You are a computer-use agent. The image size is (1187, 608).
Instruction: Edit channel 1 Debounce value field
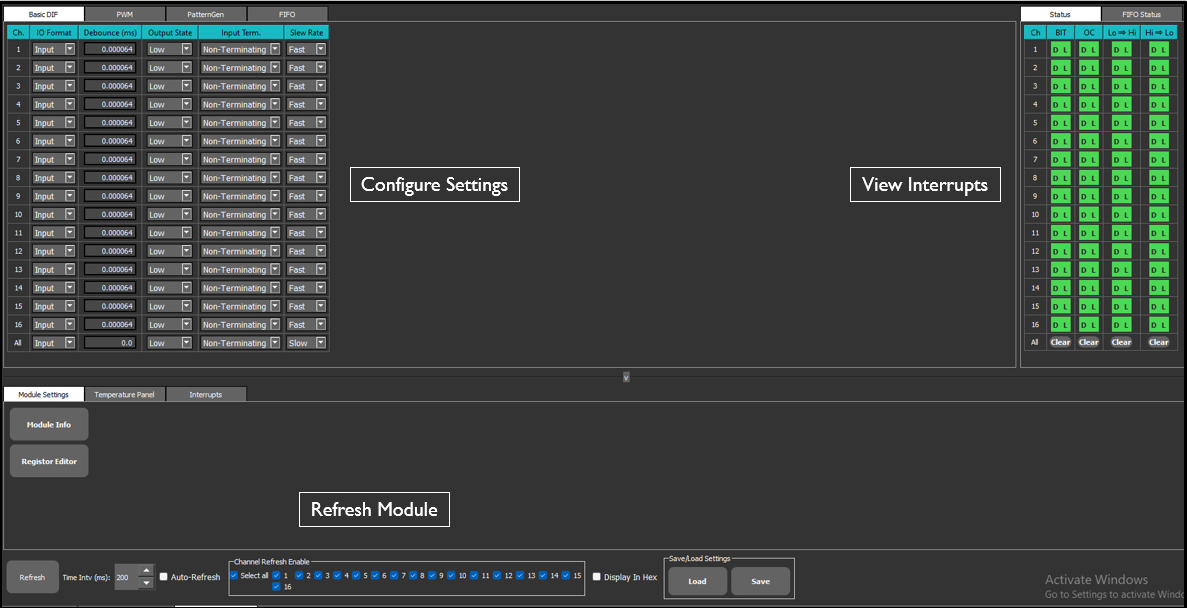point(109,48)
